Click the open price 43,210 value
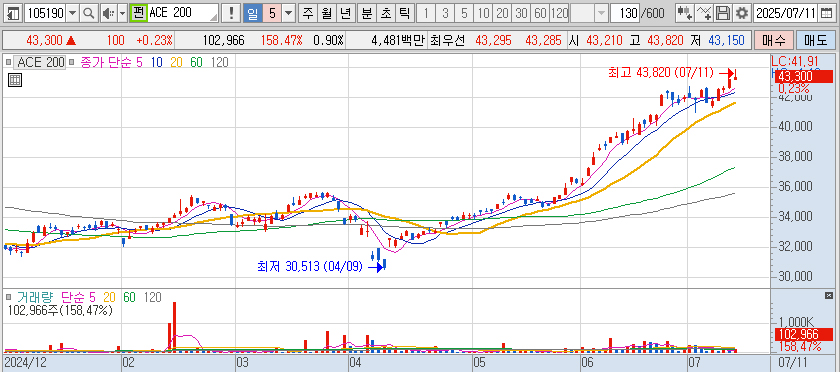Viewport: 840px width, 372px height. (x=605, y=40)
